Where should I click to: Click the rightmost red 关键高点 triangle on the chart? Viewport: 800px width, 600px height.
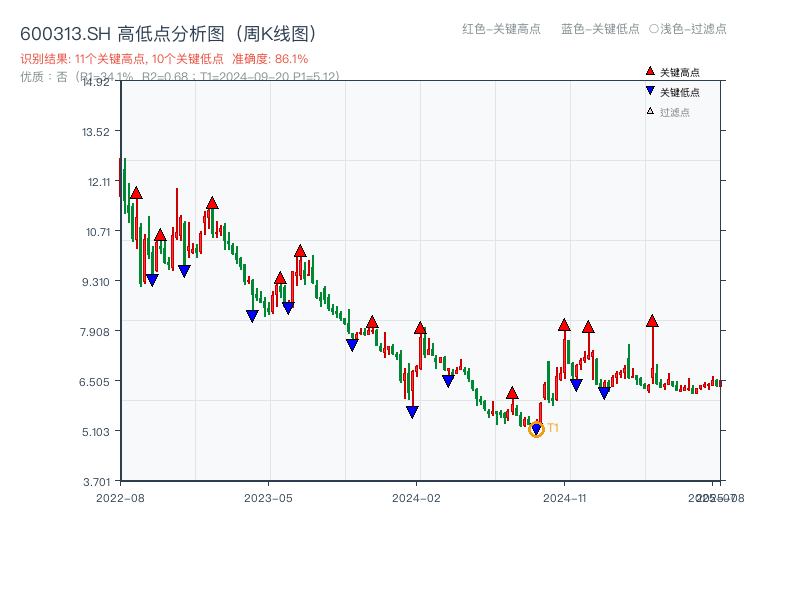tap(652, 322)
